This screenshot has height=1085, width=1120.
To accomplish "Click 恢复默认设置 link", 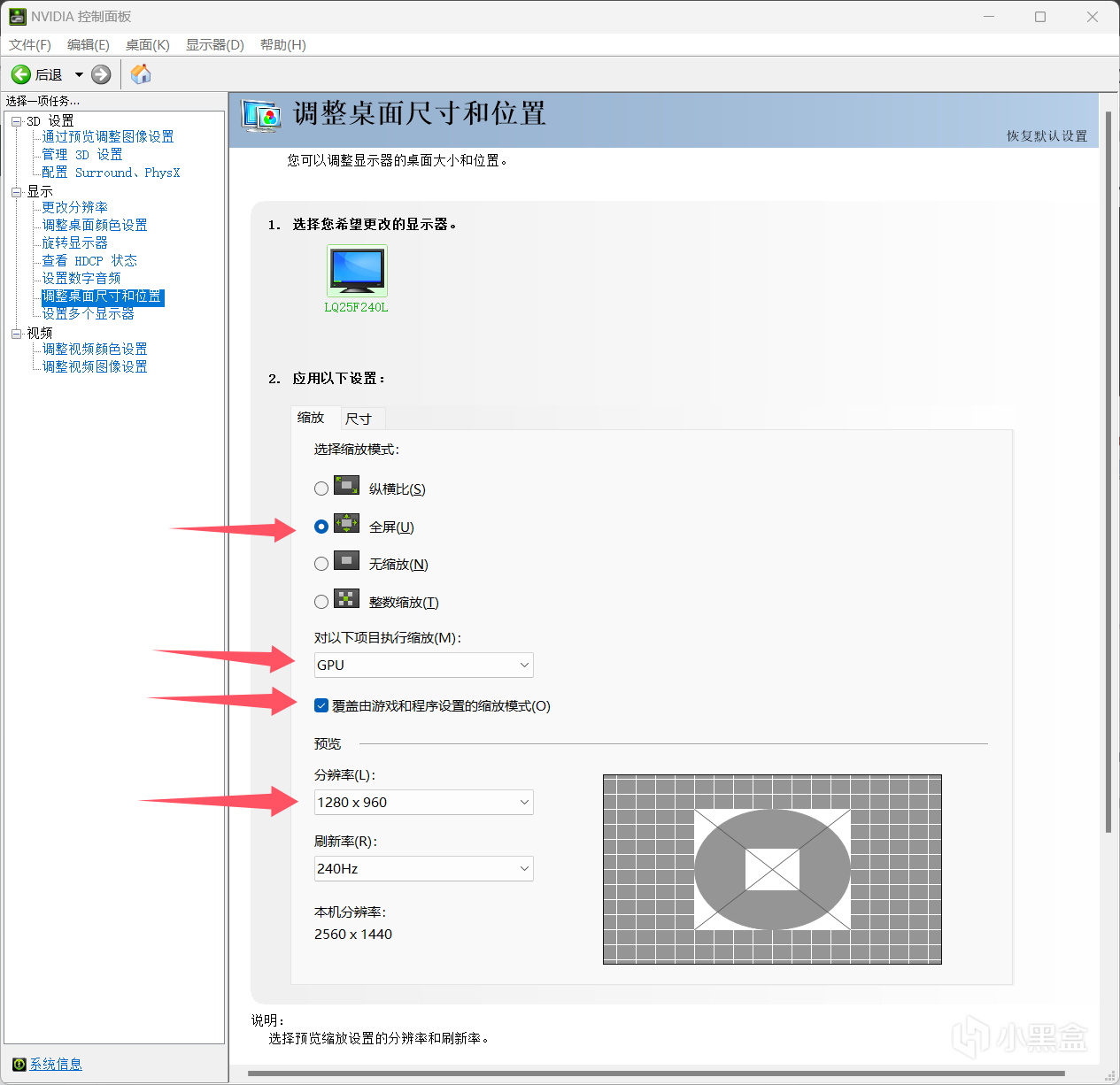I will 1047,136.
